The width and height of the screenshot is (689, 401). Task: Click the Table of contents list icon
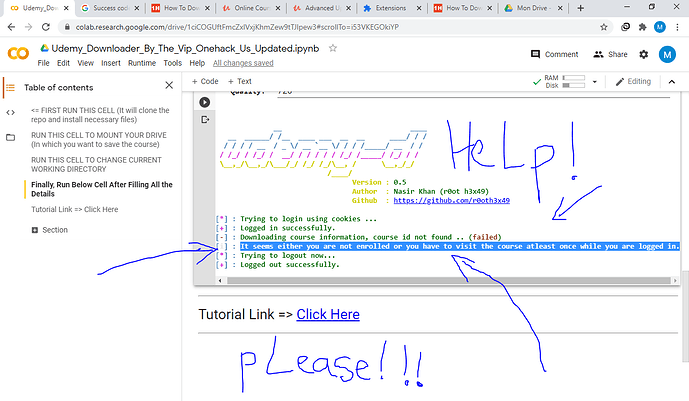[x=11, y=87]
